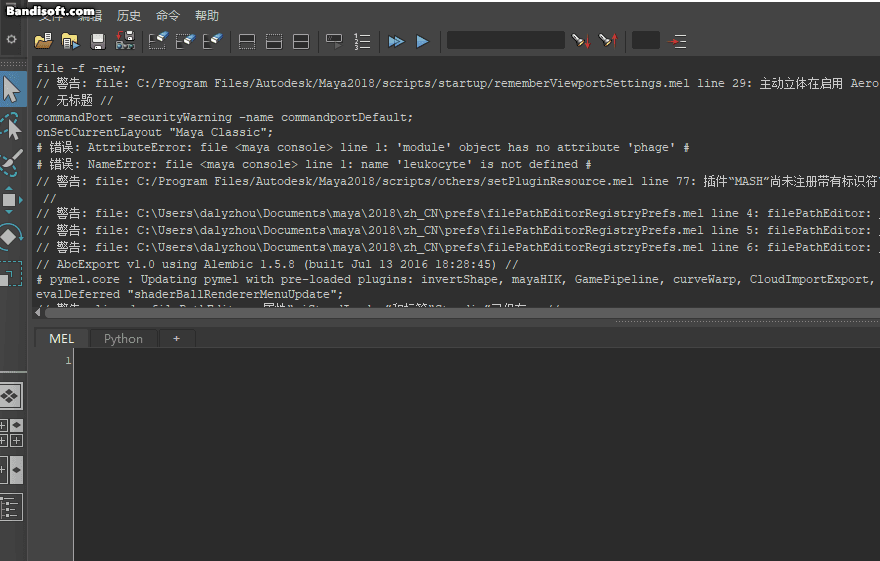This screenshot has height=561, width=880.
Task: Click the Execute All double-arrow icon
Action: pyautogui.click(x=396, y=42)
